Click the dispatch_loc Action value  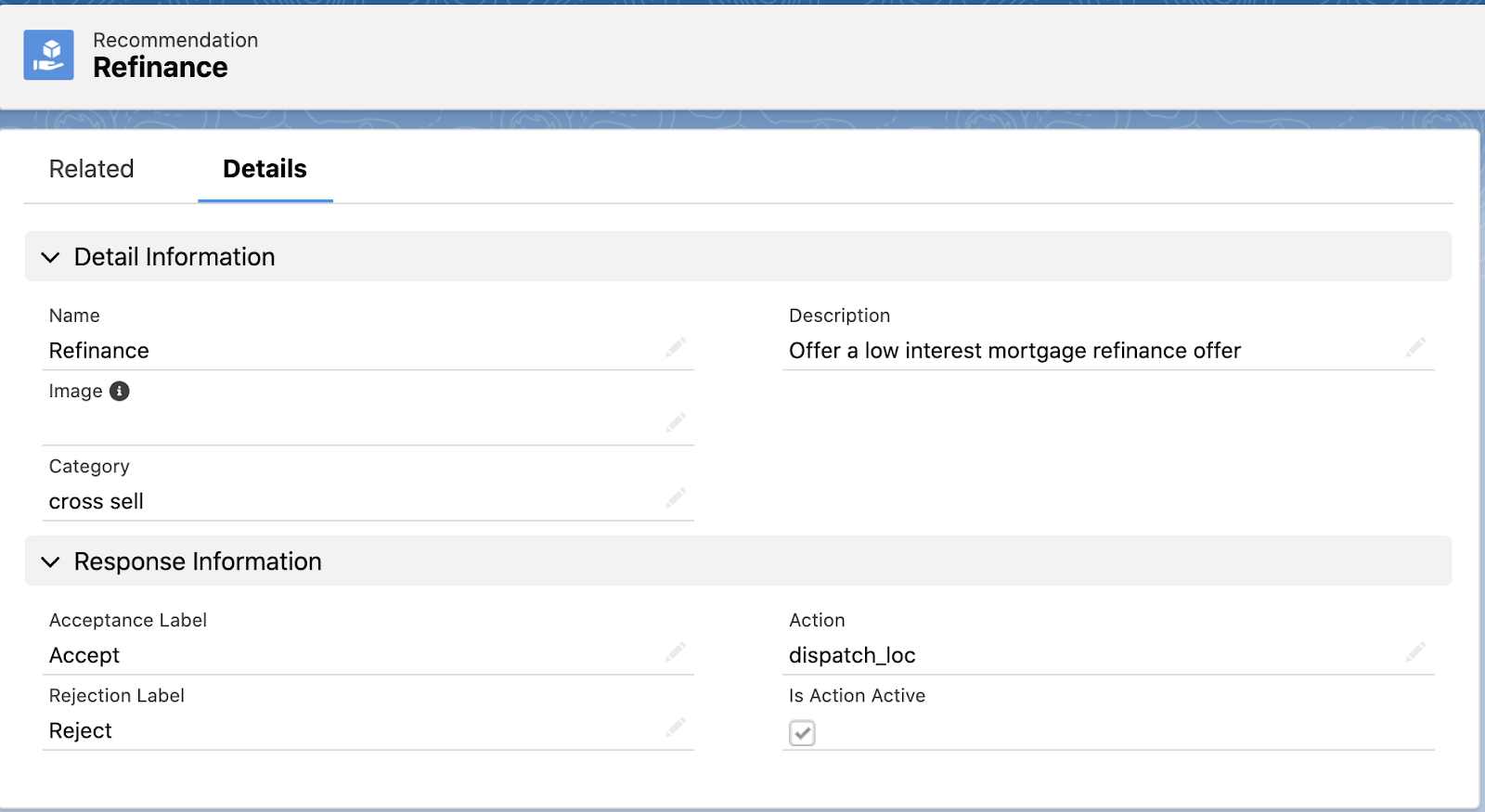point(851,655)
